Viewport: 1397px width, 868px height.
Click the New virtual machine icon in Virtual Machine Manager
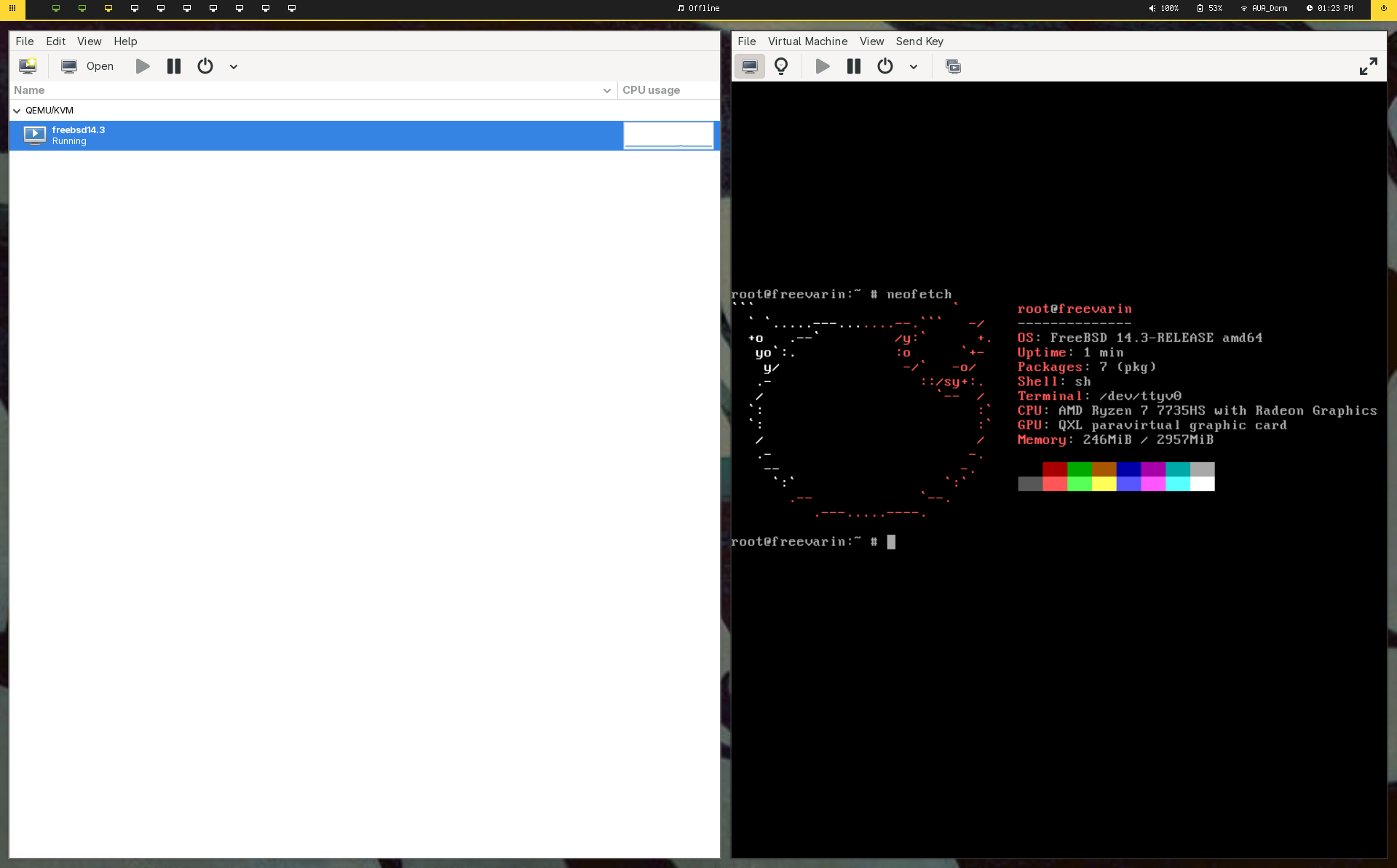(x=28, y=66)
